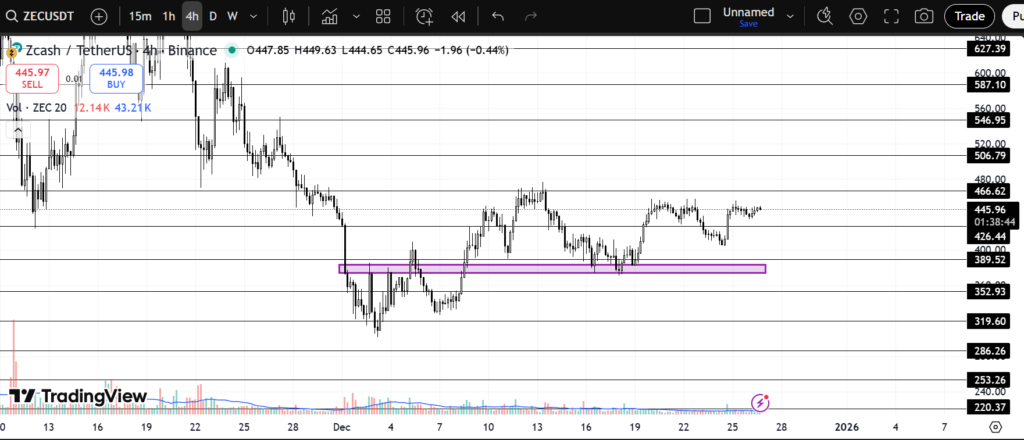Toggle the green market status dot
This screenshot has width=1024, height=440.
click(x=231, y=50)
